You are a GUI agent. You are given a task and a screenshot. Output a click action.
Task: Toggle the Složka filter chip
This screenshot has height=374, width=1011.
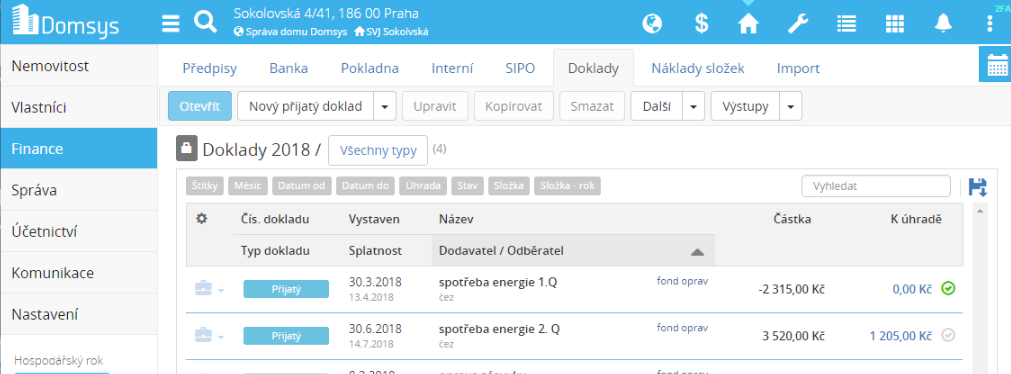(x=509, y=186)
